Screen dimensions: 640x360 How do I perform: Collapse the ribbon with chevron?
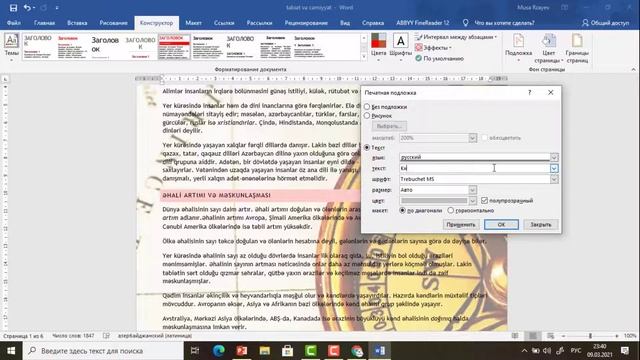633,70
